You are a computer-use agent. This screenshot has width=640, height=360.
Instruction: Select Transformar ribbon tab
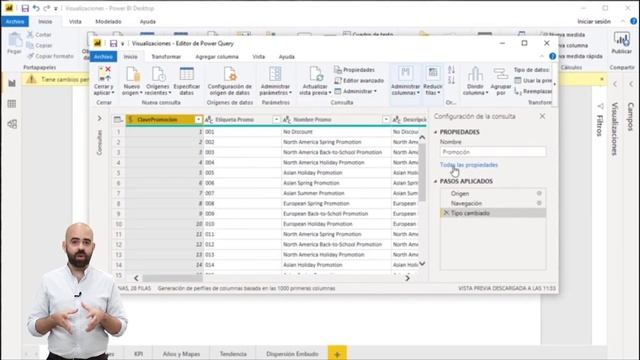pos(166,57)
